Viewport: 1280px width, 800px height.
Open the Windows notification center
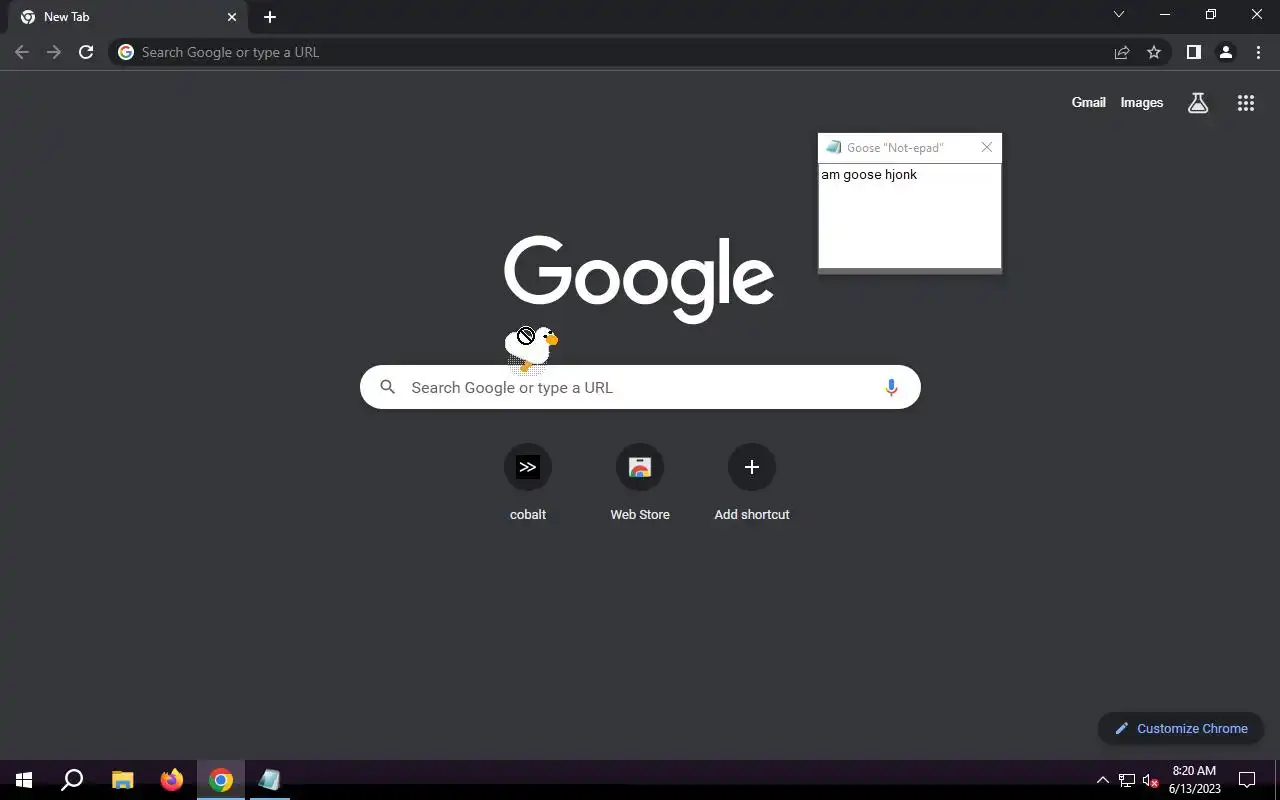tap(1247, 780)
